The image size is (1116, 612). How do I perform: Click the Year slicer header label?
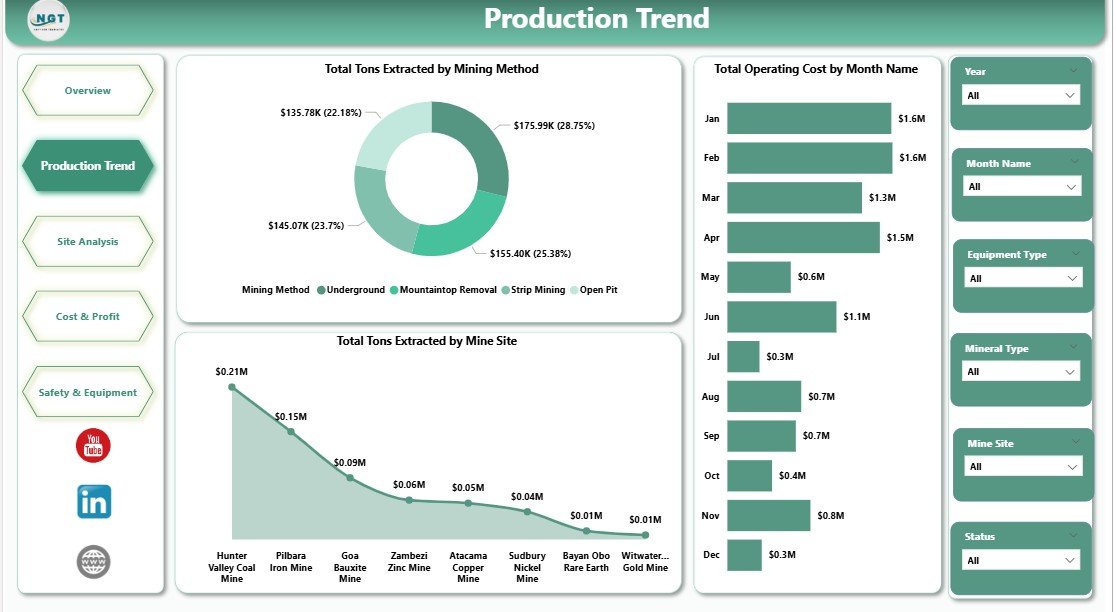pos(975,72)
